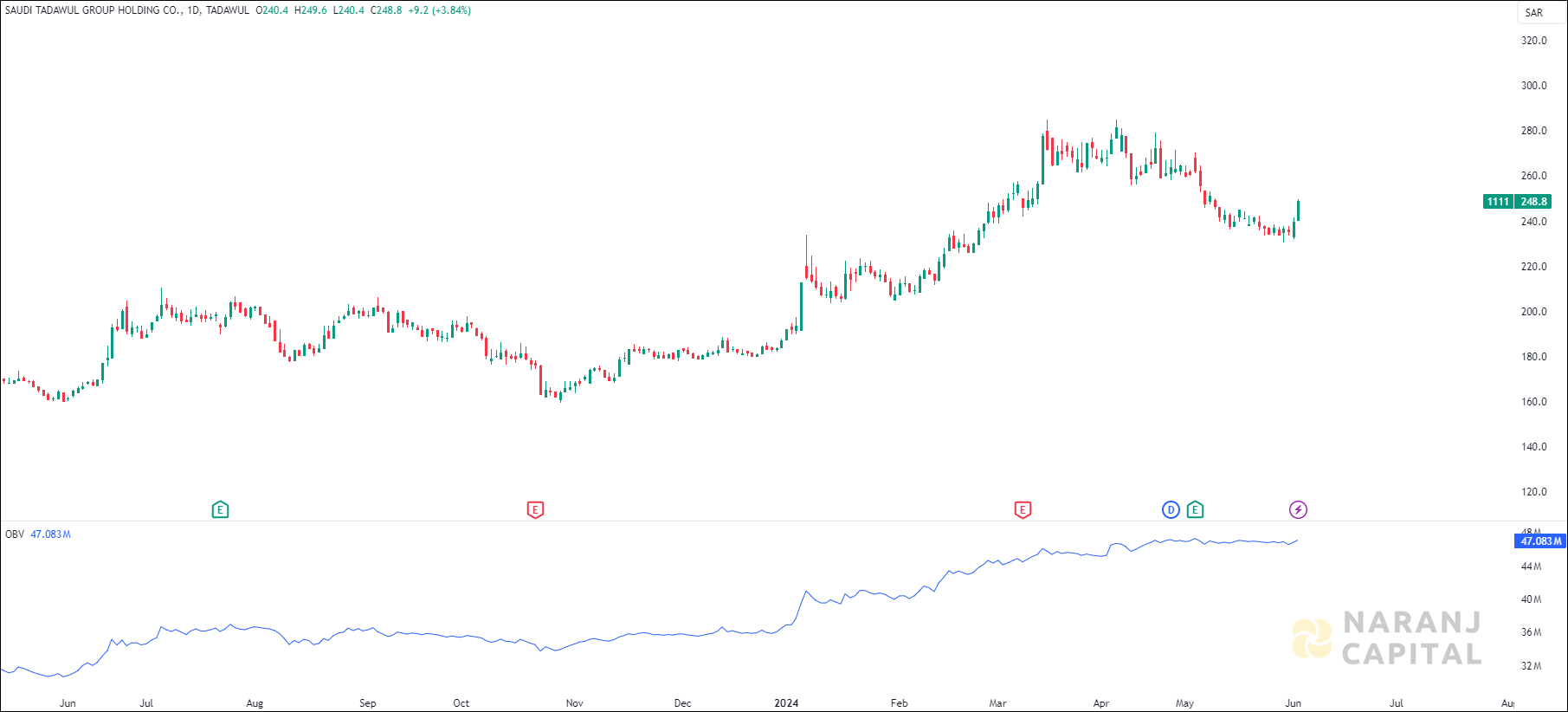This screenshot has width=1568, height=712.
Task: Click the OBV indicator name
Action: pyautogui.click(x=15, y=534)
